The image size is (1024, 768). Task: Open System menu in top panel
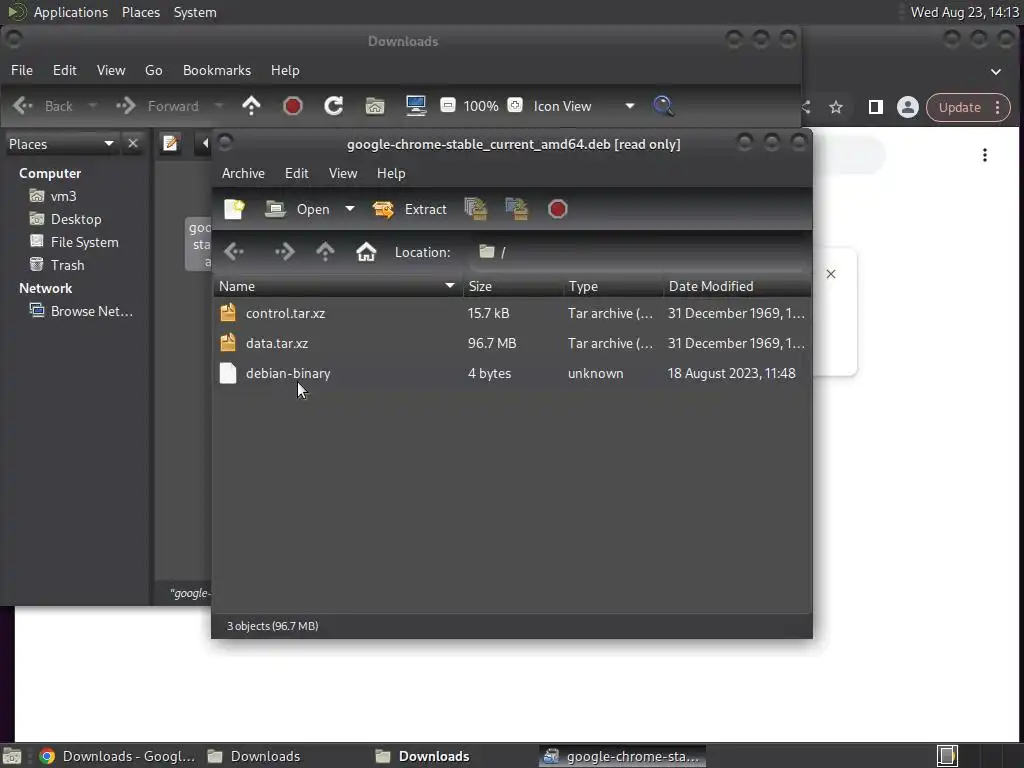pyautogui.click(x=195, y=12)
